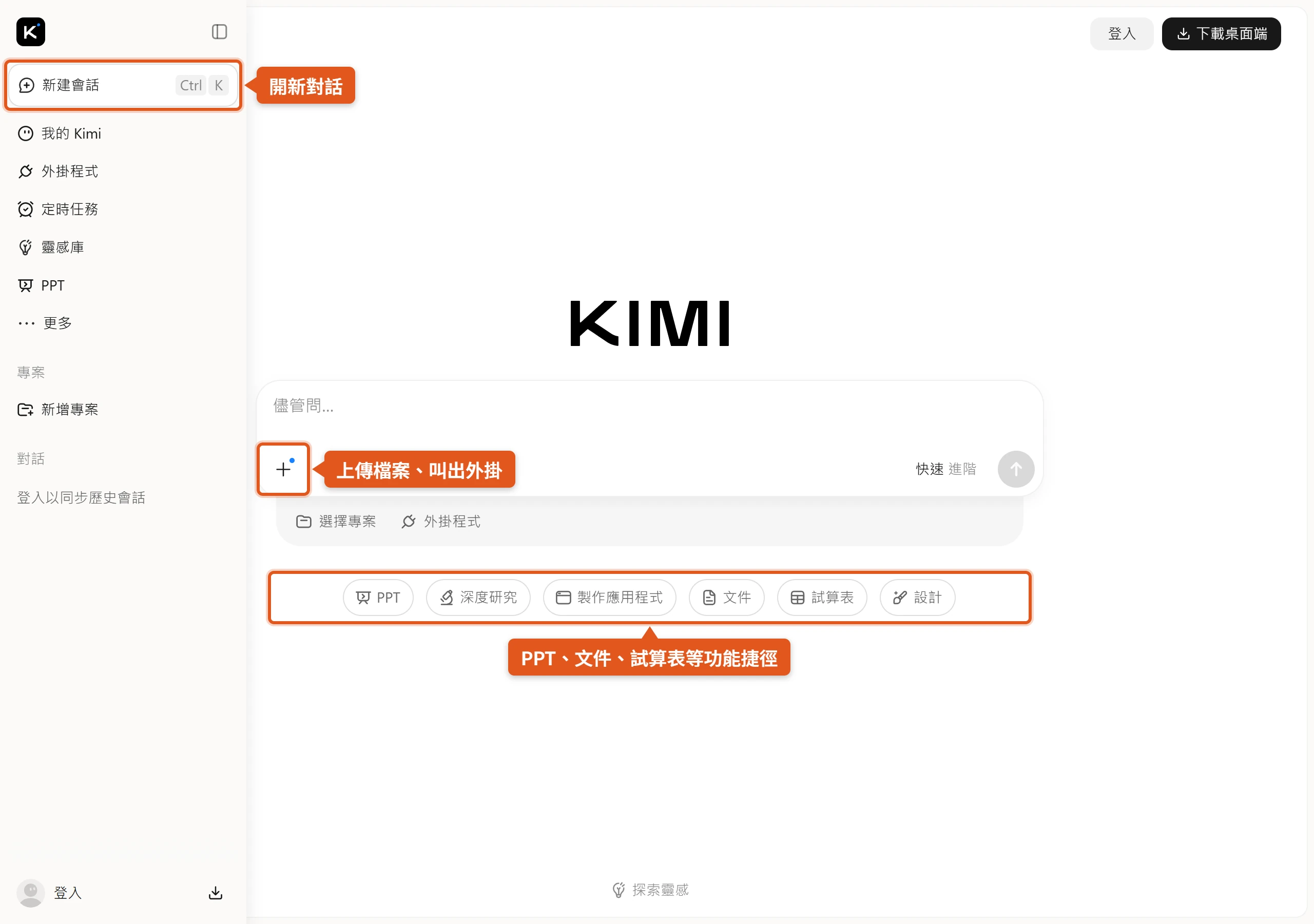Start a new chat with 新建會話
The image size is (1314, 924).
[x=123, y=85]
